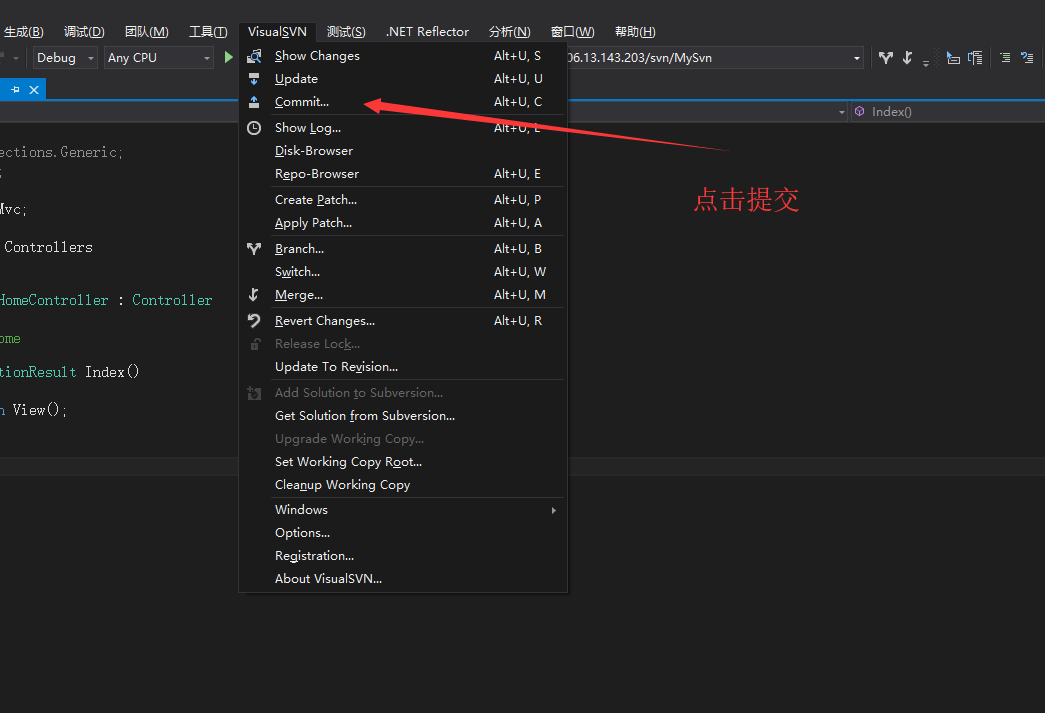This screenshot has width=1045, height=713.
Task: Click the toolbar icon left of indent icons
Action: click(953, 58)
